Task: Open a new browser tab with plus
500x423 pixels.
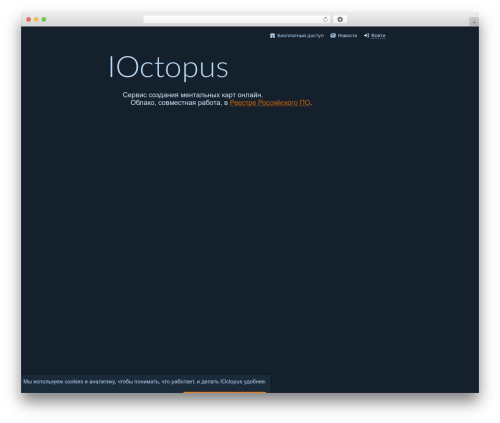Action: [x=474, y=22]
